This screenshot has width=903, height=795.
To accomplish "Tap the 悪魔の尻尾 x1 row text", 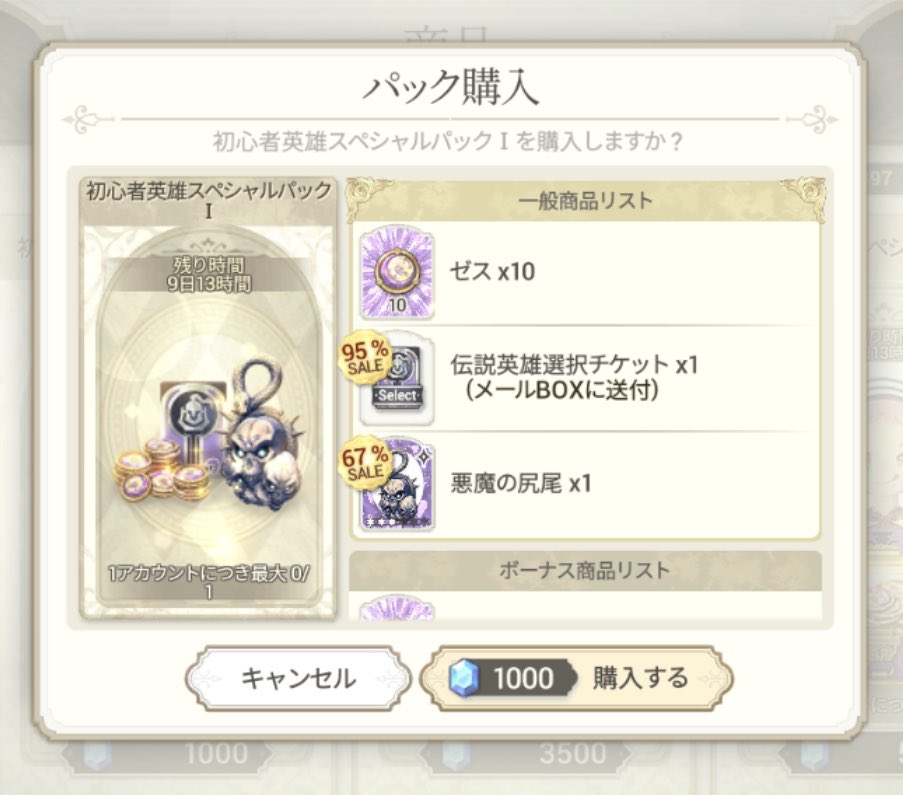I will 521,483.
